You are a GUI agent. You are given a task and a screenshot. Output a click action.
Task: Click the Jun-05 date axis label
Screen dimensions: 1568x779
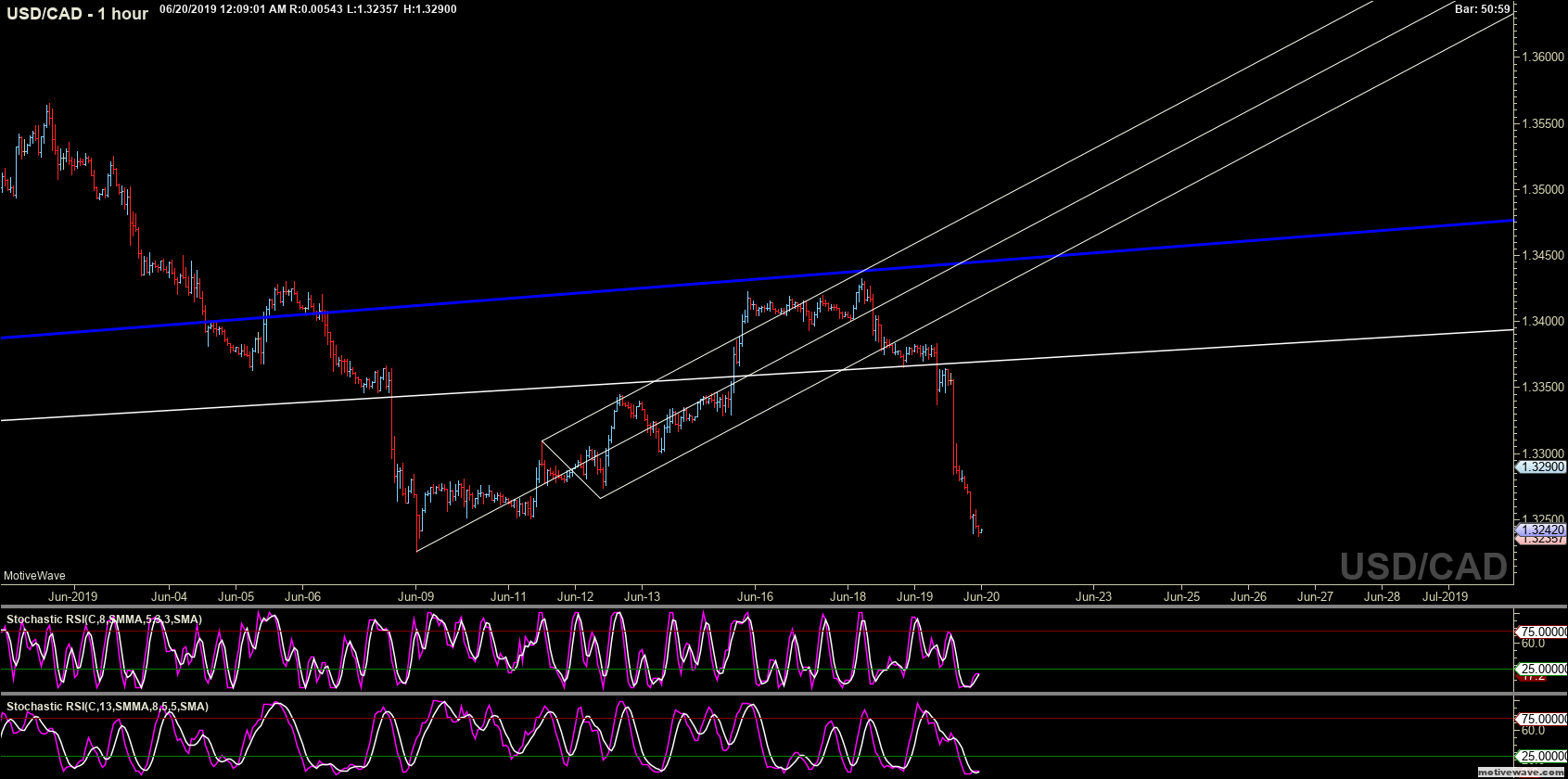pyautogui.click(x=236, y=596)
